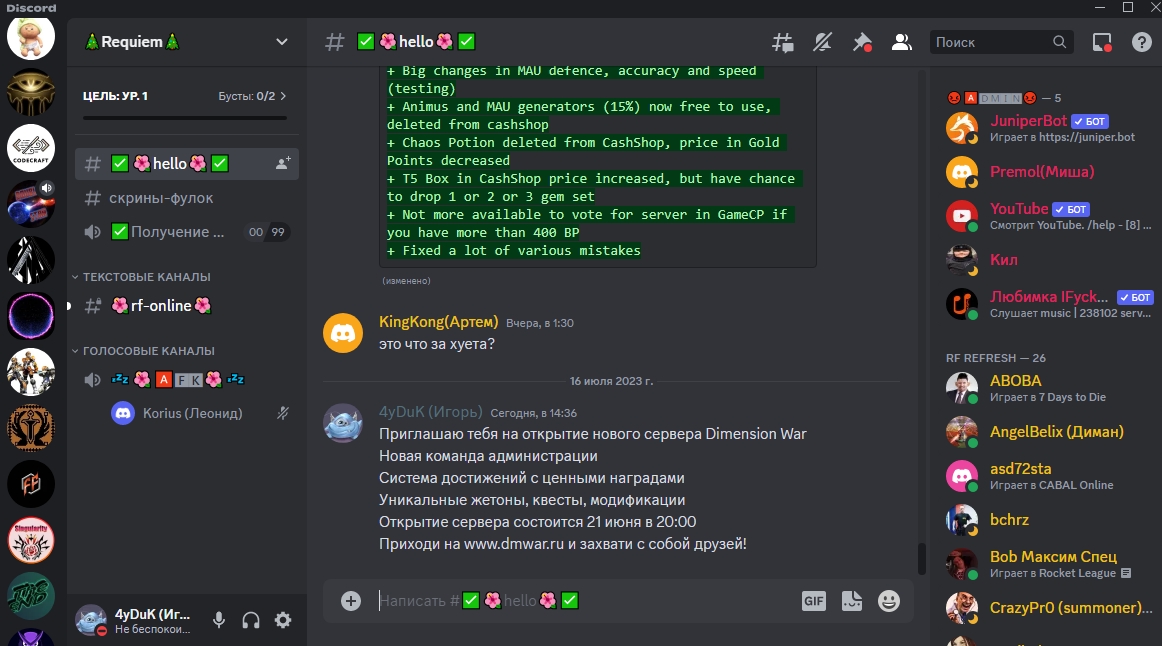Open KingKong(Артем) avatar

tap(343, 333)
